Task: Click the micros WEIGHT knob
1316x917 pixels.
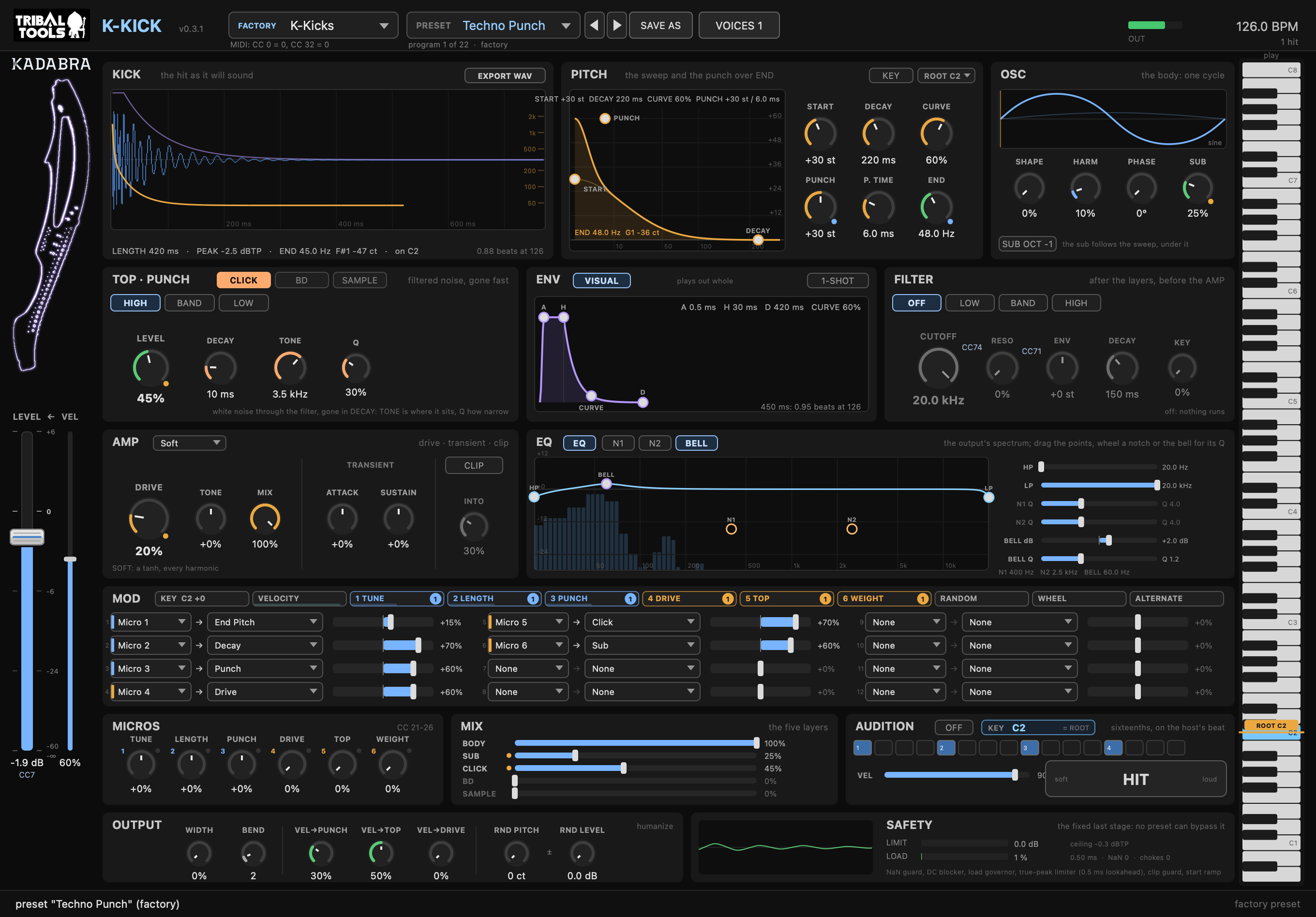Action: pyautogui.click(x=392, y=765)
